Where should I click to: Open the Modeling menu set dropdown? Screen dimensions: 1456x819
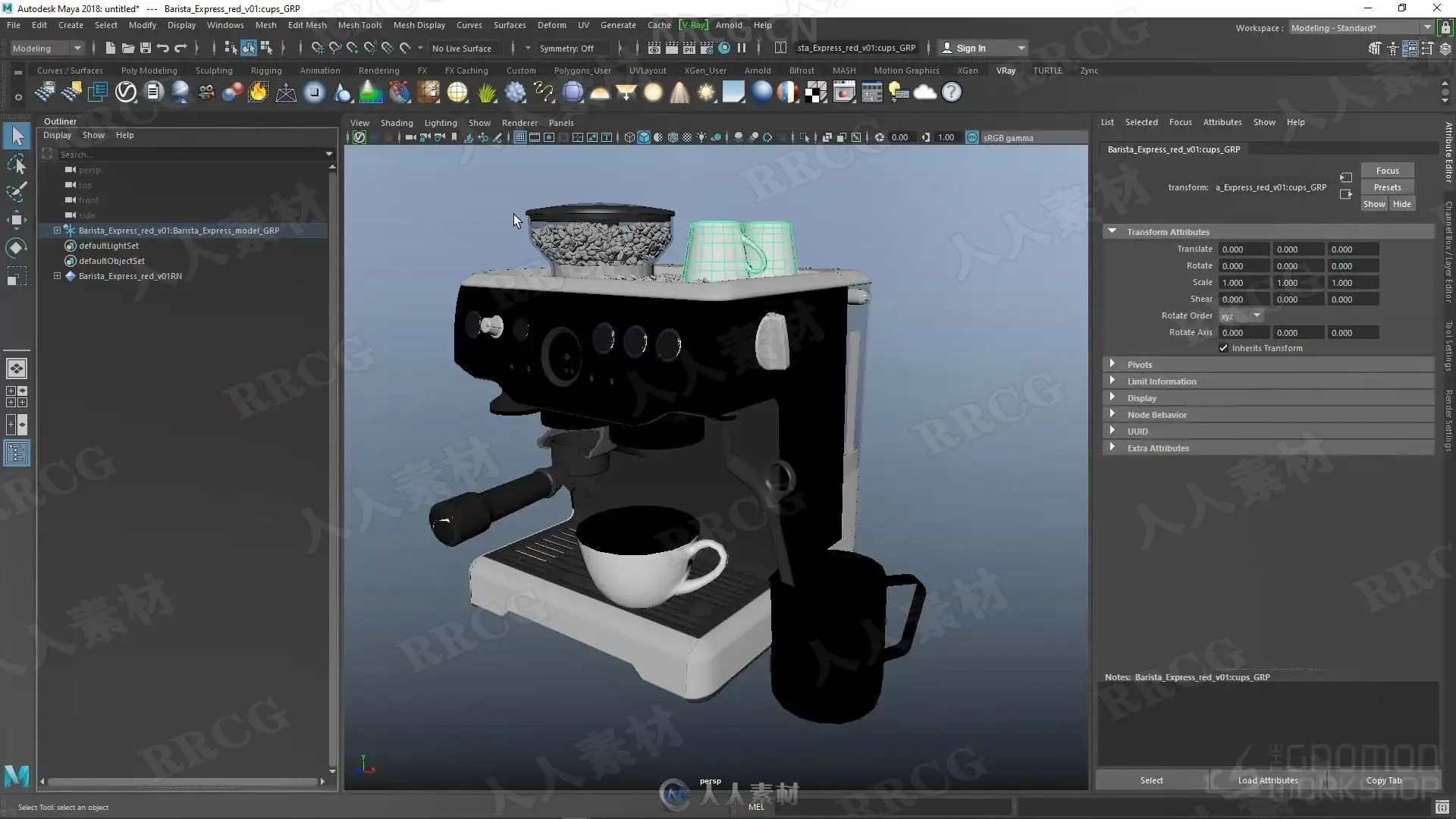47,49
